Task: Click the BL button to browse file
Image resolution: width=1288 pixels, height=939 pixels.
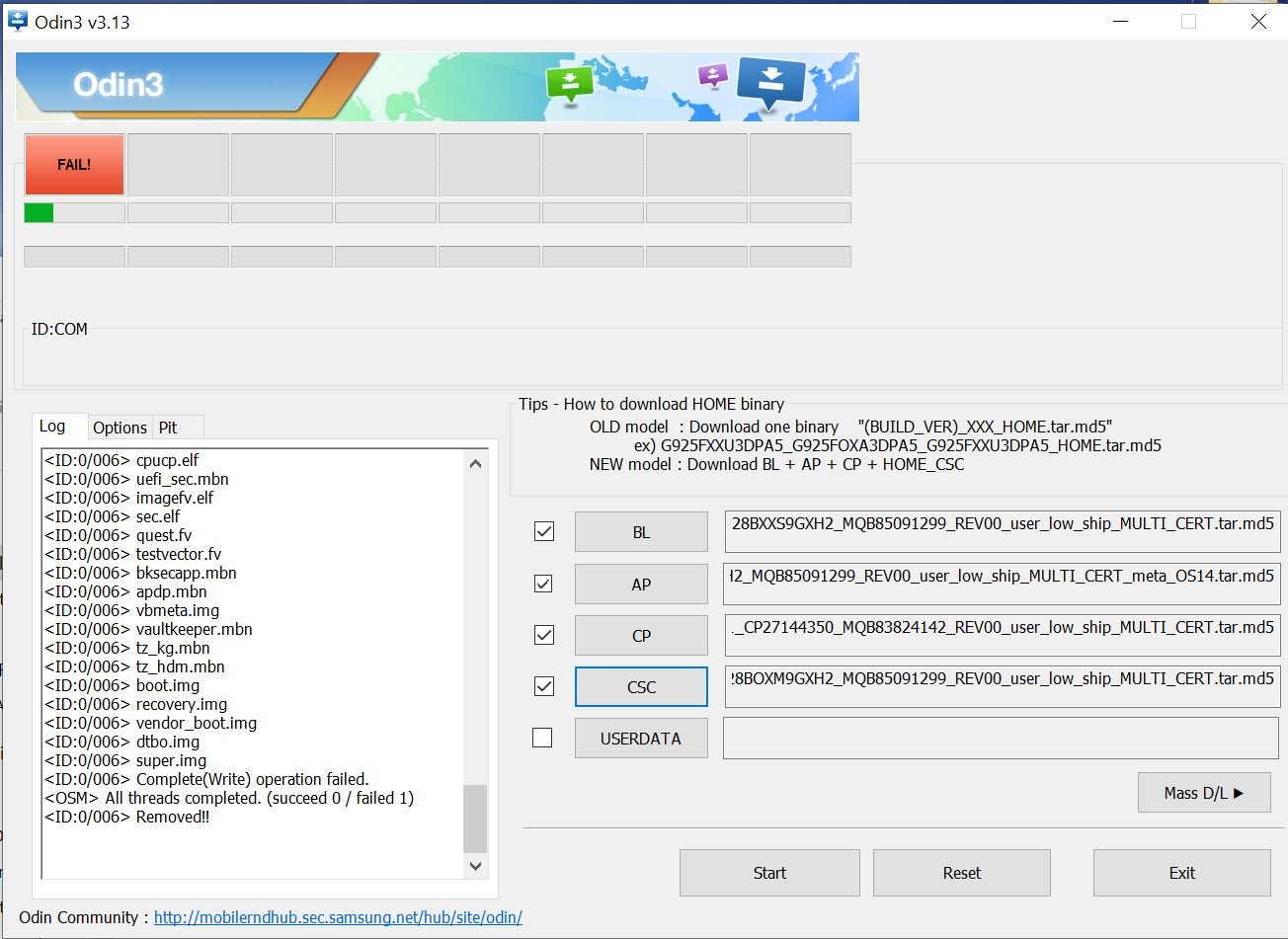Action: tap(641, 532)
